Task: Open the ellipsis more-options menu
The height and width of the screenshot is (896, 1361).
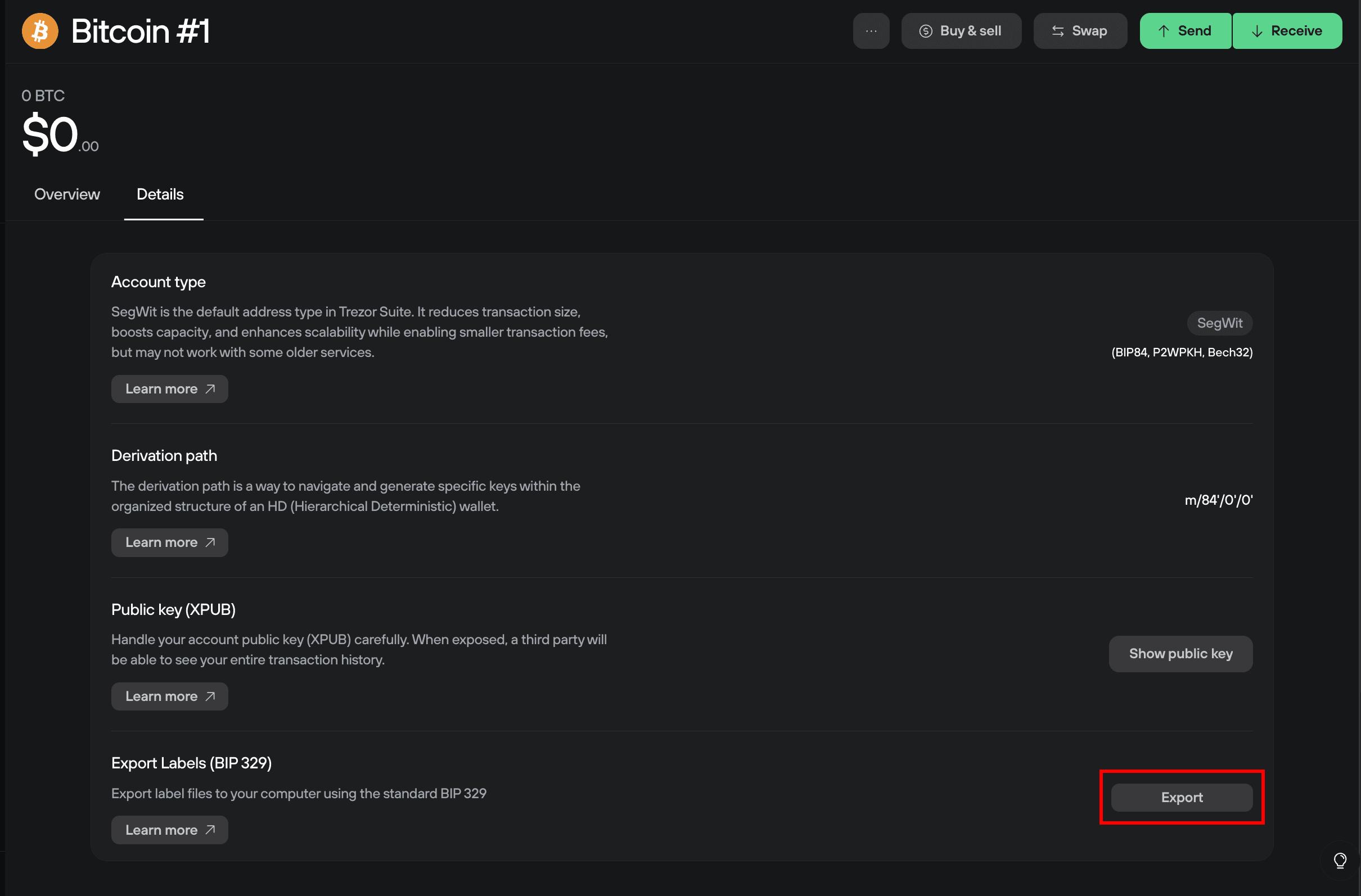Action: click(871, 31)
